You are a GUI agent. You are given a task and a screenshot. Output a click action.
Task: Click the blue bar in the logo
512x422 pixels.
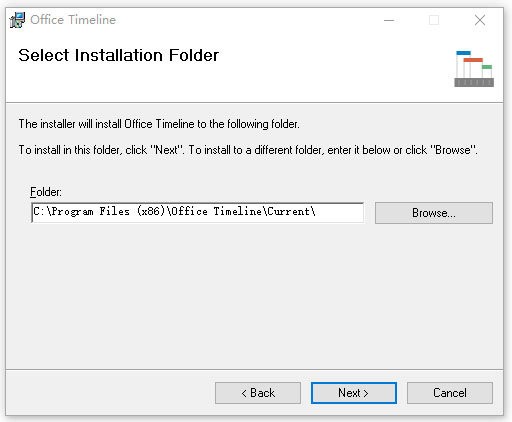(463, 53)
